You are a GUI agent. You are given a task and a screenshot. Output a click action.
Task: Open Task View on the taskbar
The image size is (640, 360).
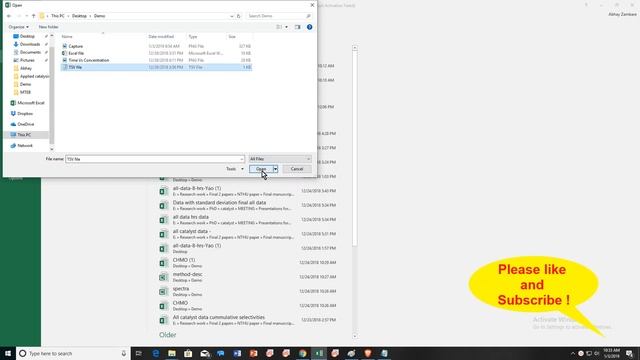coord(139,353)
